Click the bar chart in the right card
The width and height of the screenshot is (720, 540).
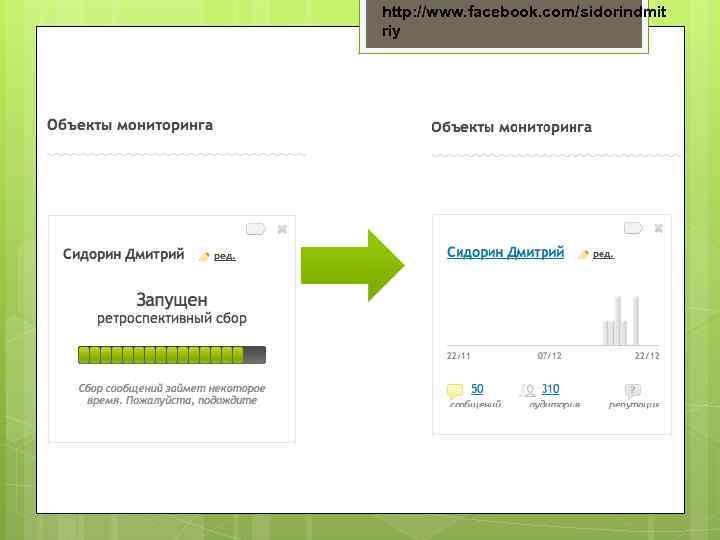click(x=553, y=320)
